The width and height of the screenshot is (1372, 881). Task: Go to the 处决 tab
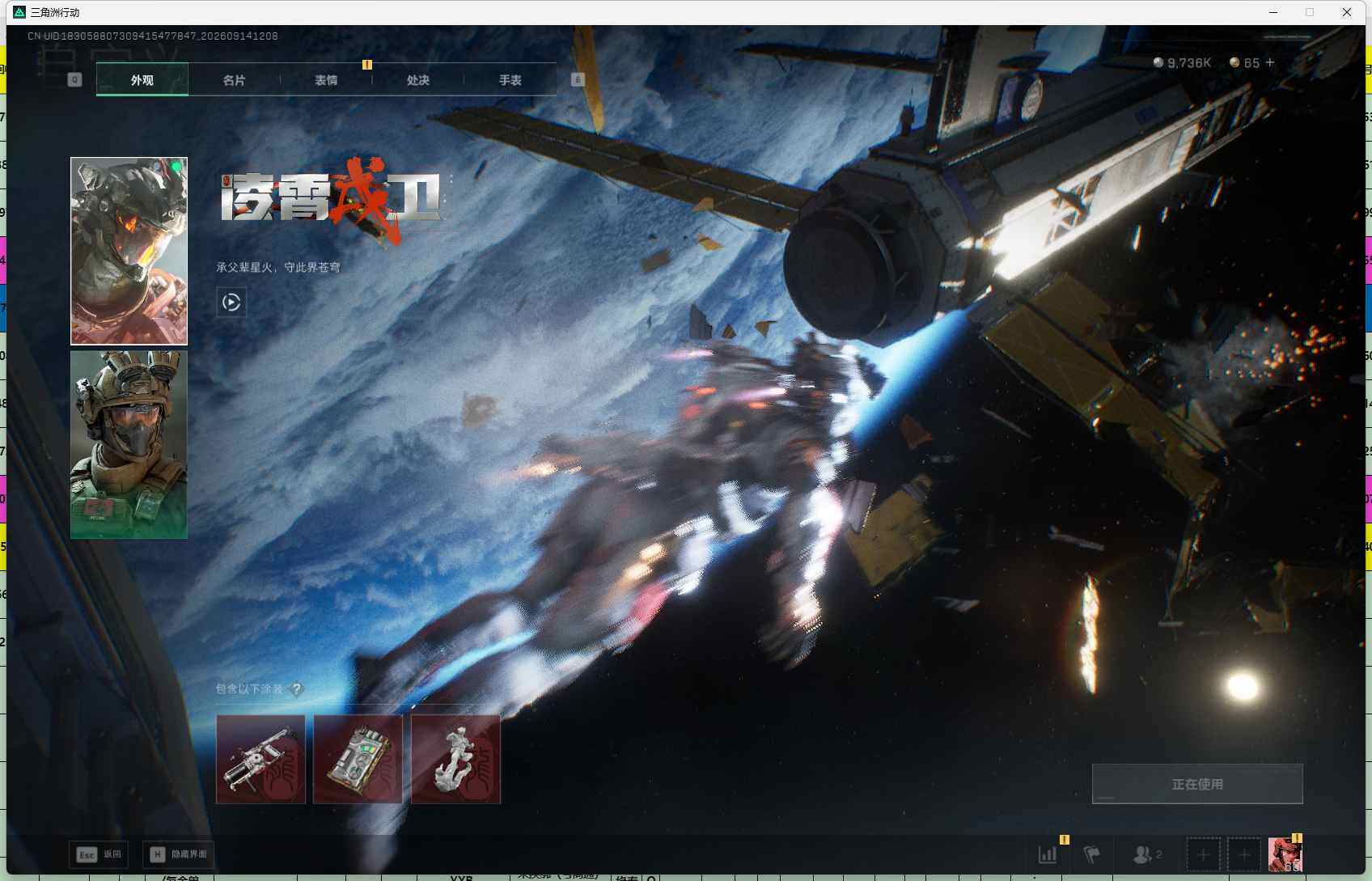tap(418, 80)
